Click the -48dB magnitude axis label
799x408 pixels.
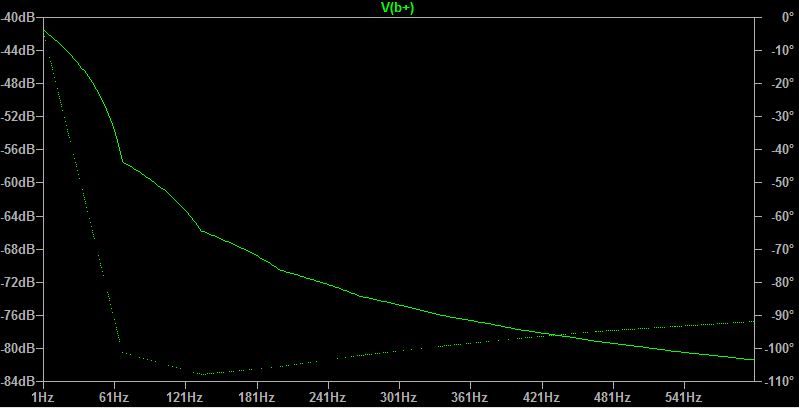pos(17,83)
